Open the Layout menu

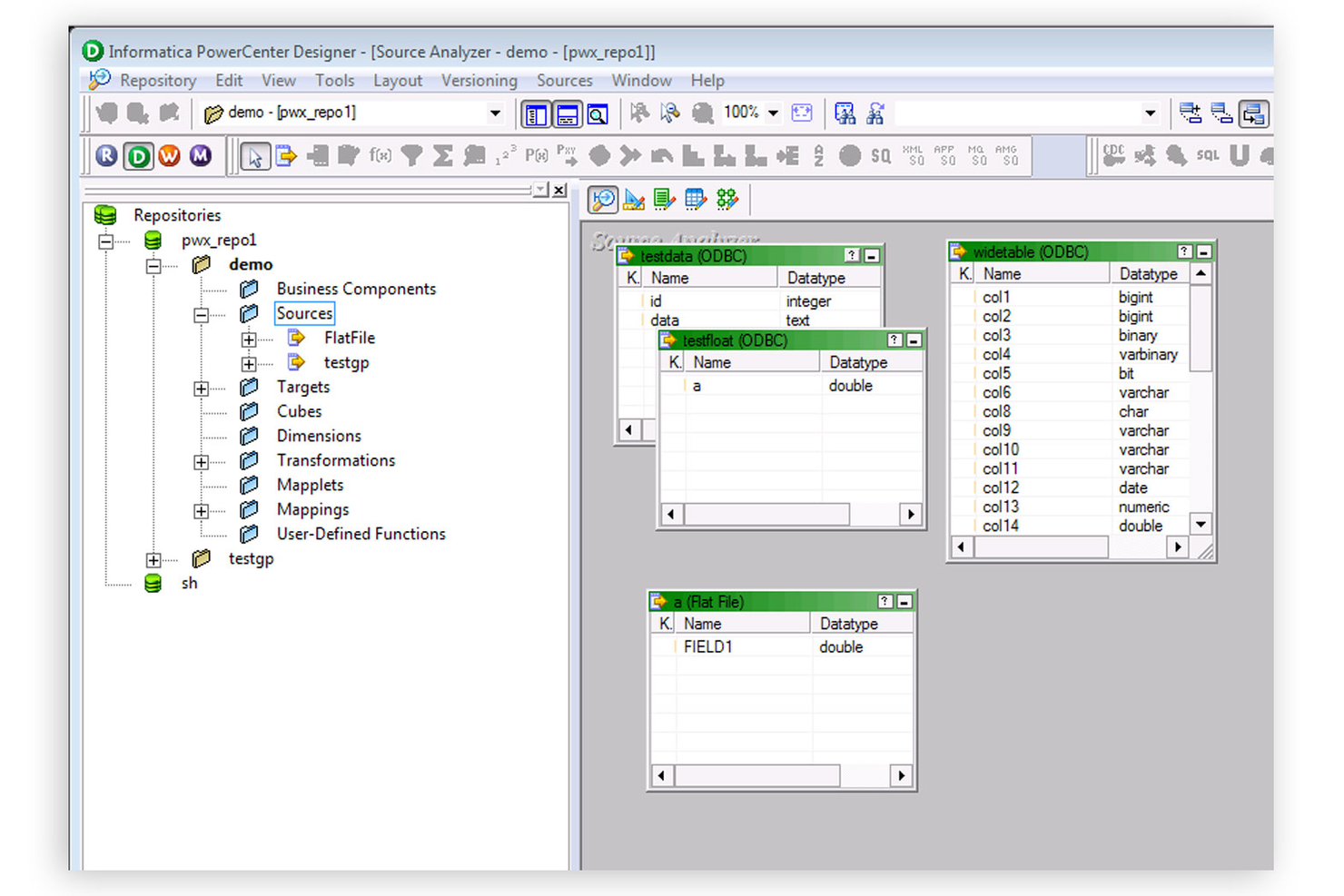point(398,81)
